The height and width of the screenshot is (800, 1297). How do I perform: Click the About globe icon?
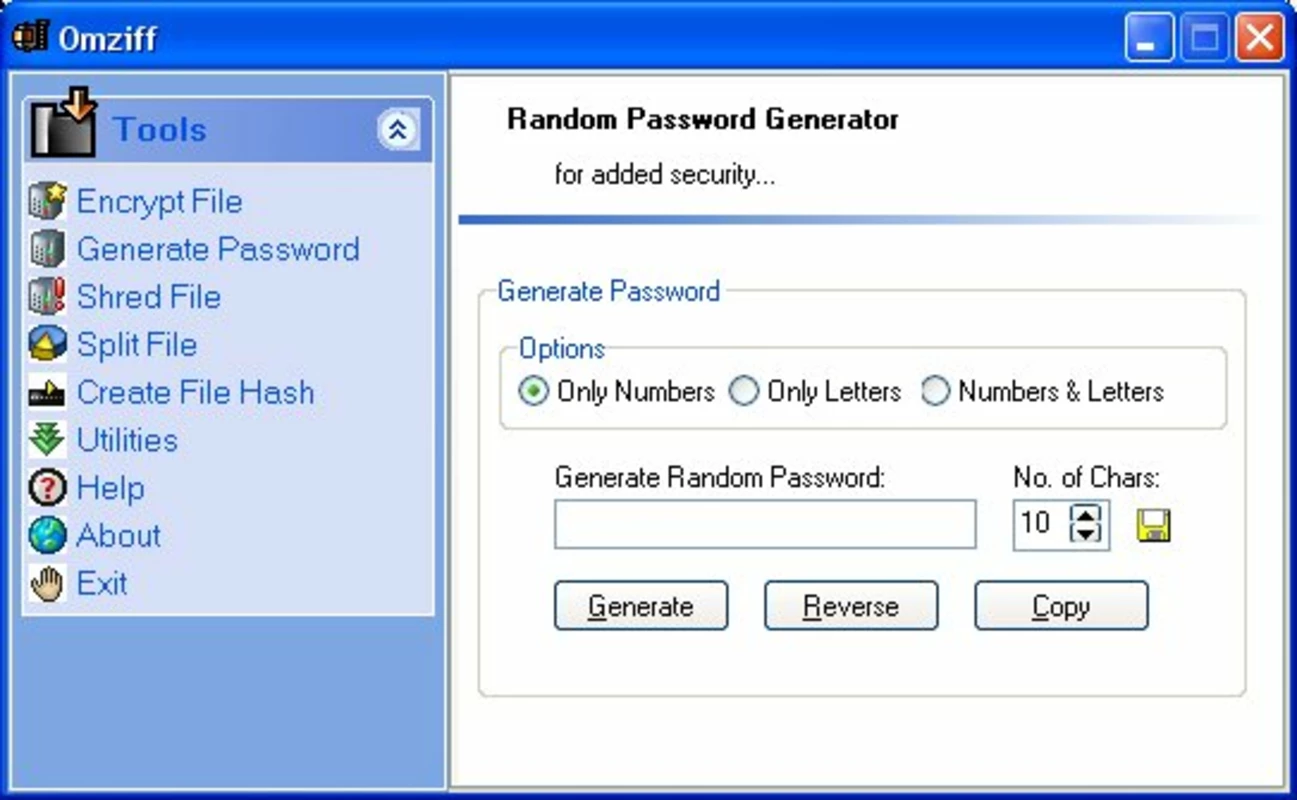coord(47,536)
